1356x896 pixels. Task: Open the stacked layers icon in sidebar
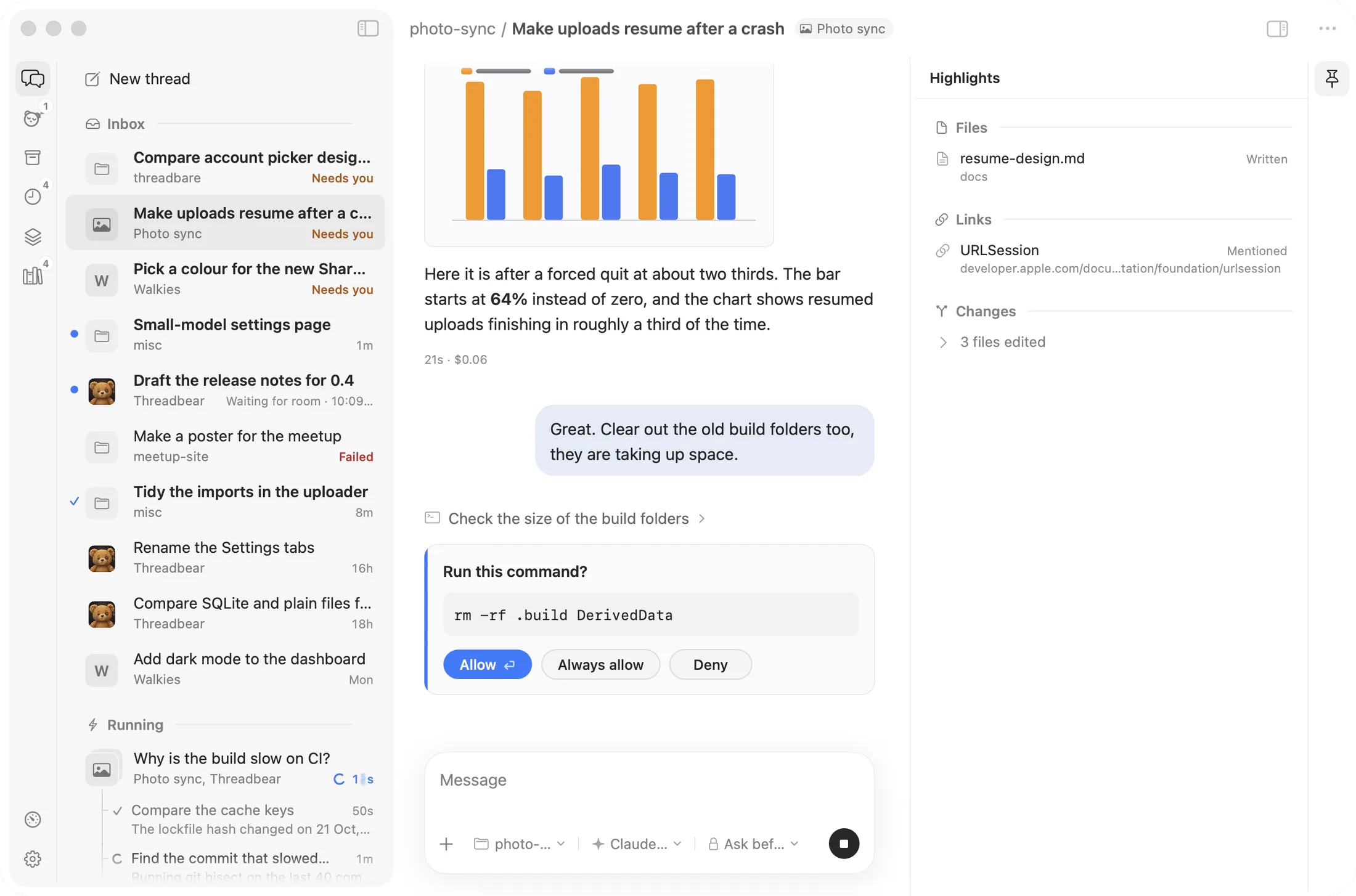point(33,237)
